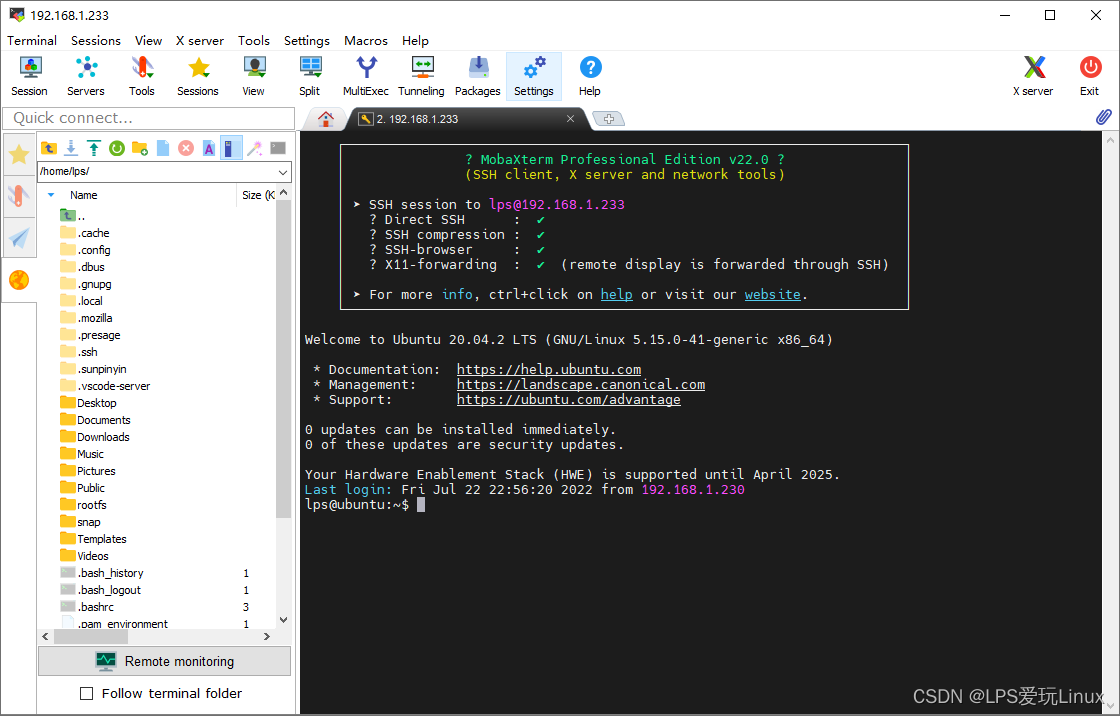The width and height of the screenshot is (1120, 716).
Task: Follow the help link in terminal banner
Action: tap(616, 294)
